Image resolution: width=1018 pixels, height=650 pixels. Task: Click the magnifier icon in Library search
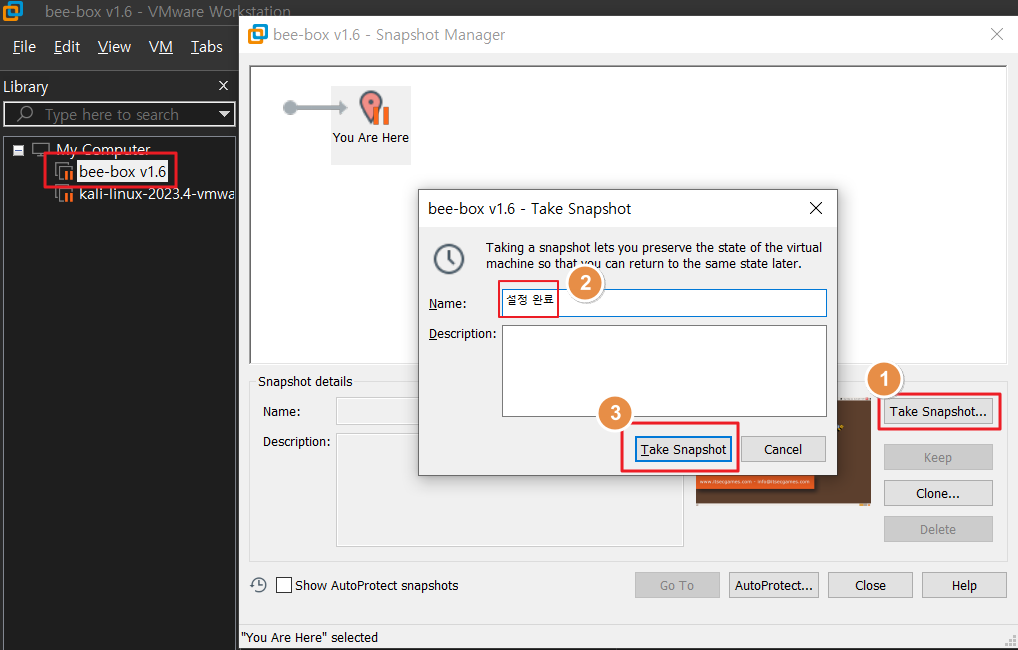[x=25, y=114]
